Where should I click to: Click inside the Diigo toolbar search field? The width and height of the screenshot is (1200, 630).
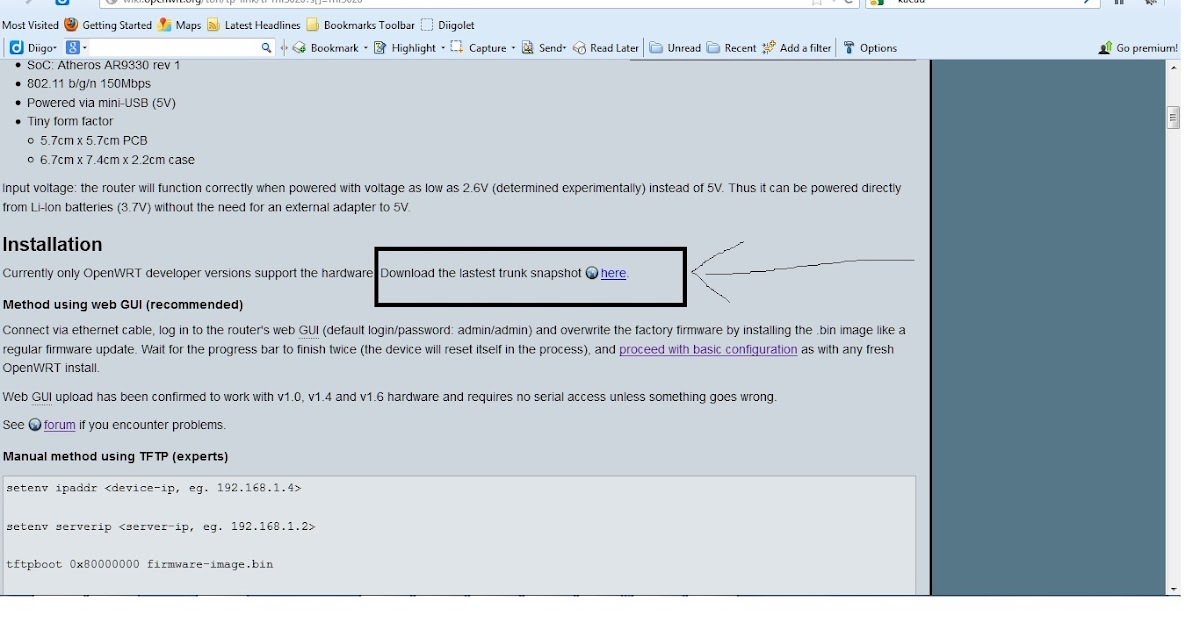[x=174, y=48]
